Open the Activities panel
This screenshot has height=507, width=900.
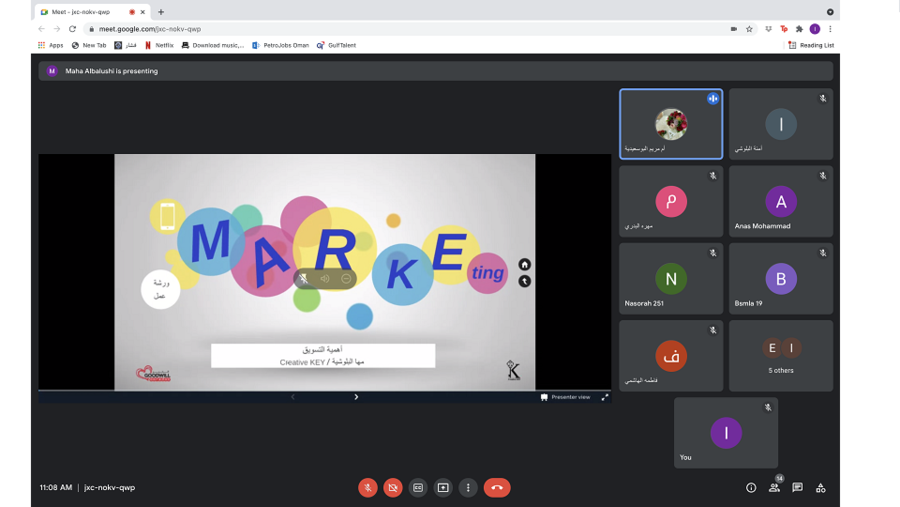click(821, 488)
